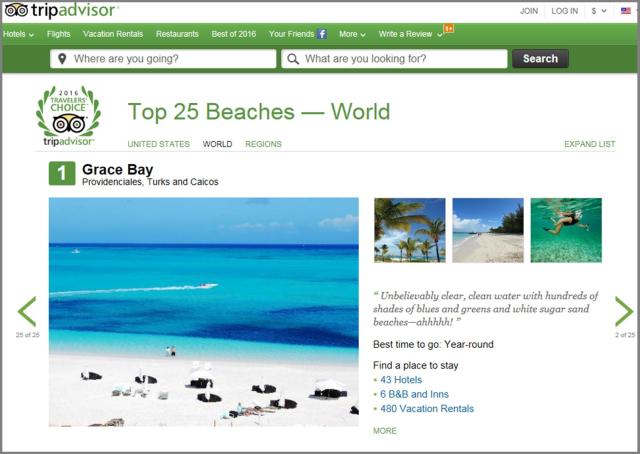The height and width of the screenshot is (454, 640).
Task: Focus the 'Where are you going?' field
Action: click(163, 59)
